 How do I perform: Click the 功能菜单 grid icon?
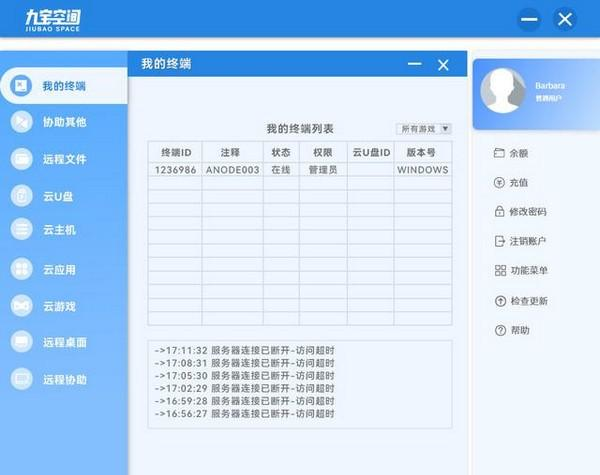click(x=500, y=270)
